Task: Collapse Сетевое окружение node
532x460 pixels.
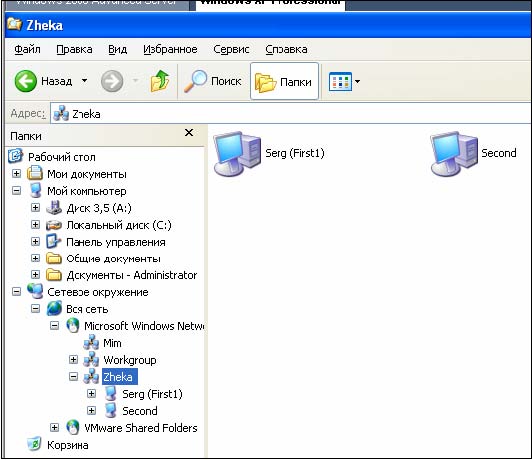Action: (16, 291)
